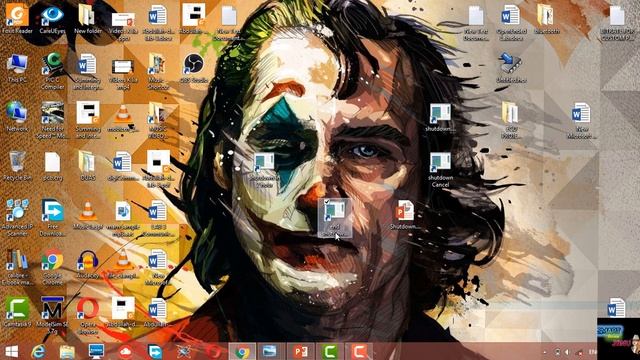The height and width of the screenshot is (360, 640).
Task: Show hidden system tray icons
Action: pyautogui.click(x=545, y=352)
